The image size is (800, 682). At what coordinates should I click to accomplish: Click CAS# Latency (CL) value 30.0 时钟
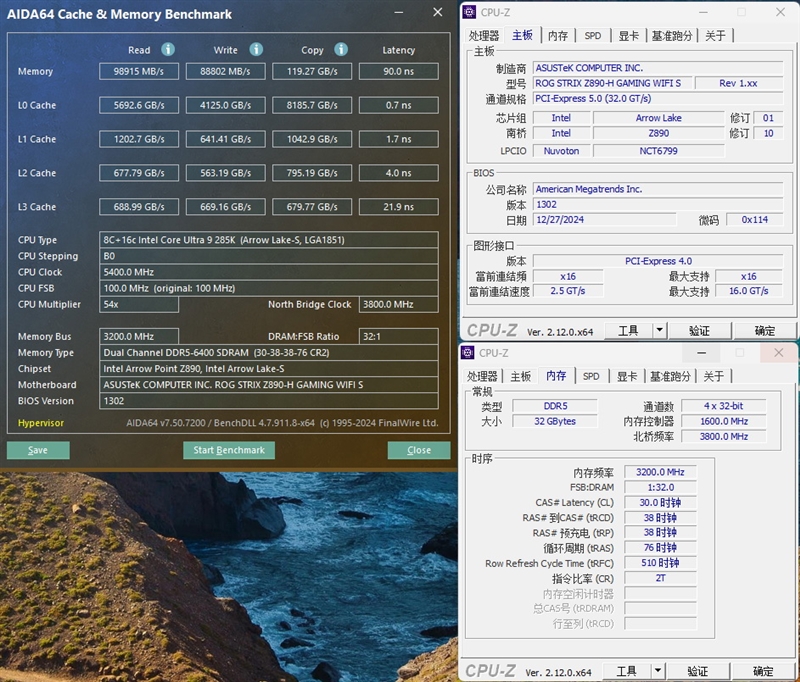tap(660, 503)
